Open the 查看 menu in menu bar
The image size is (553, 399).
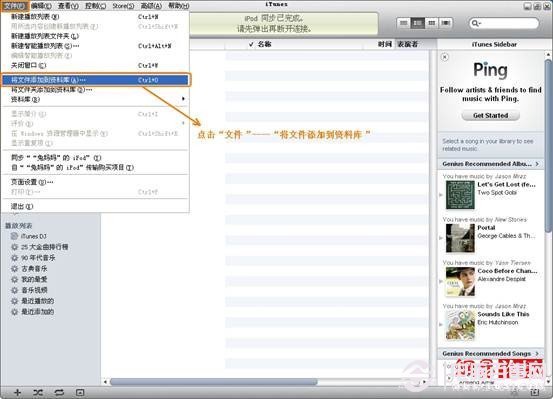[x=68, y=6]
